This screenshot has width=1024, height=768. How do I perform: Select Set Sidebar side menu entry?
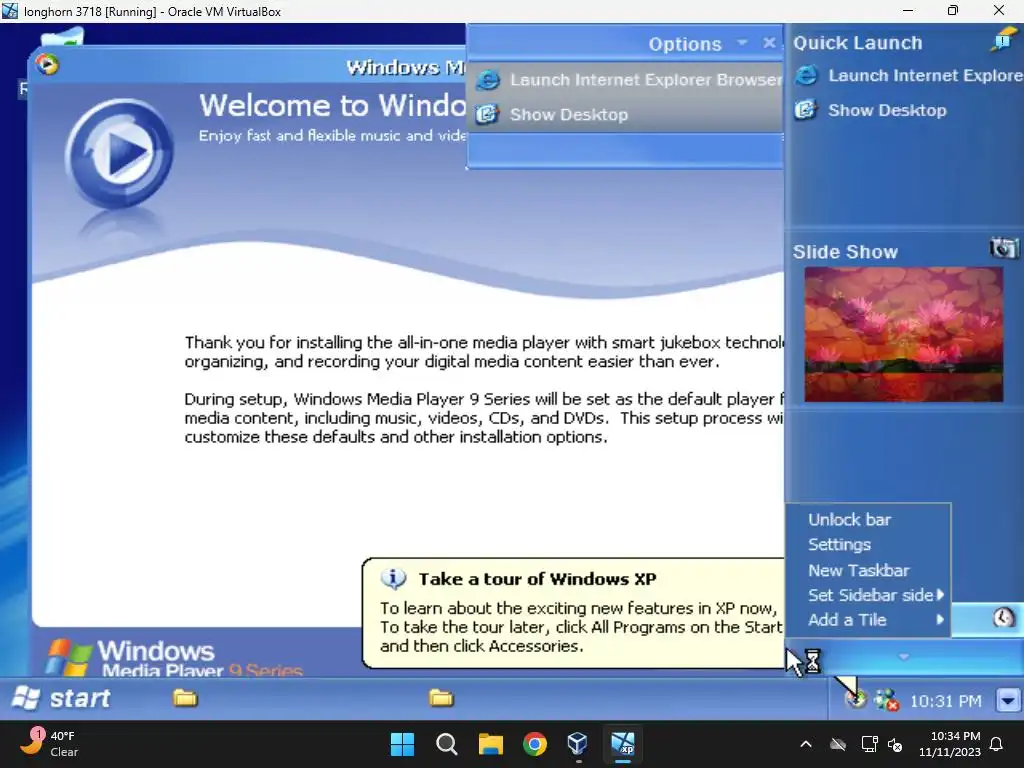(871, 595)
